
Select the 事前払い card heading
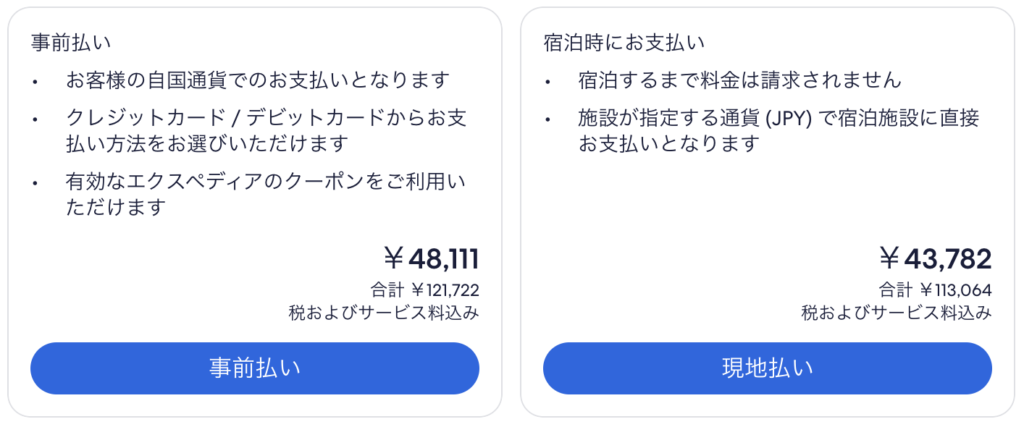point(71,43)
